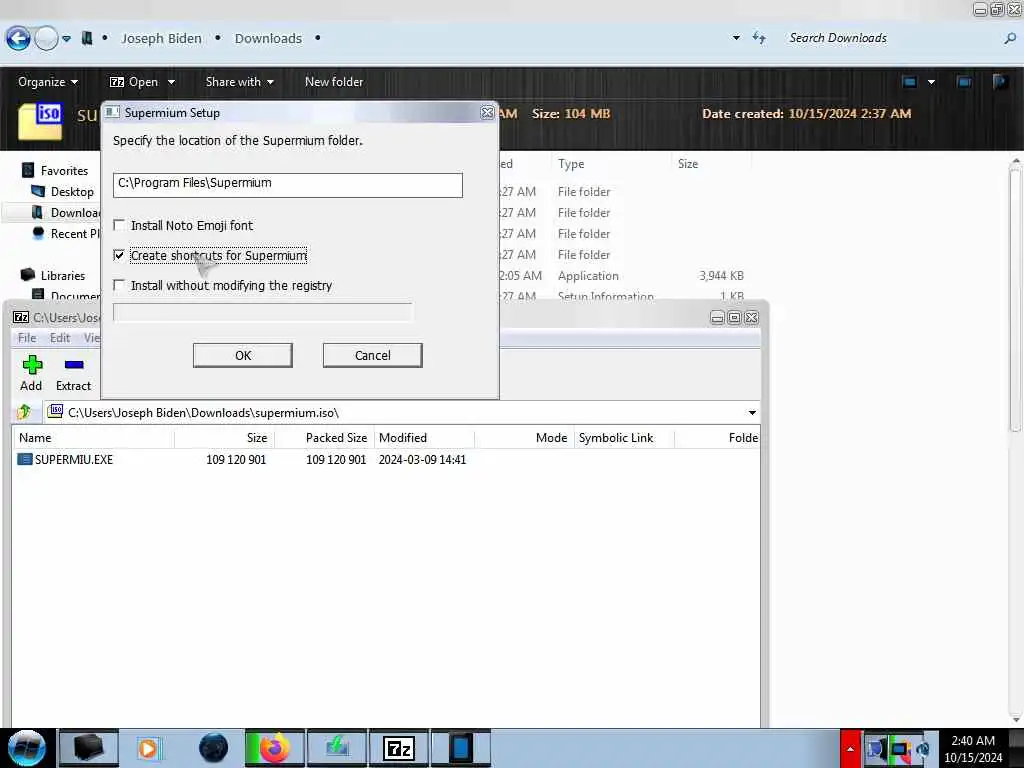
Task: Enable Install without modifying the registry
Action: [x=119, y=285]
